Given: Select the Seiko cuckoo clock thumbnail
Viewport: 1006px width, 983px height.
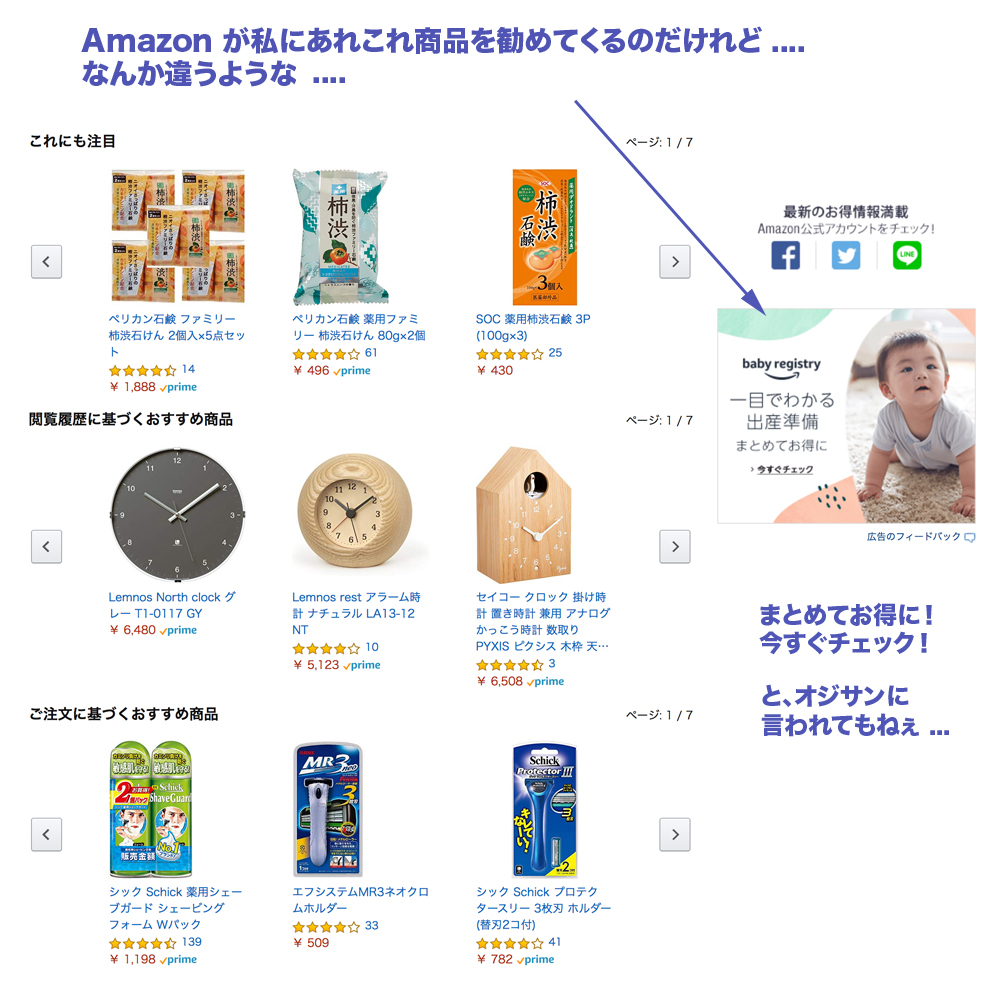Looking at the screenshot, I should coord(524,515).
